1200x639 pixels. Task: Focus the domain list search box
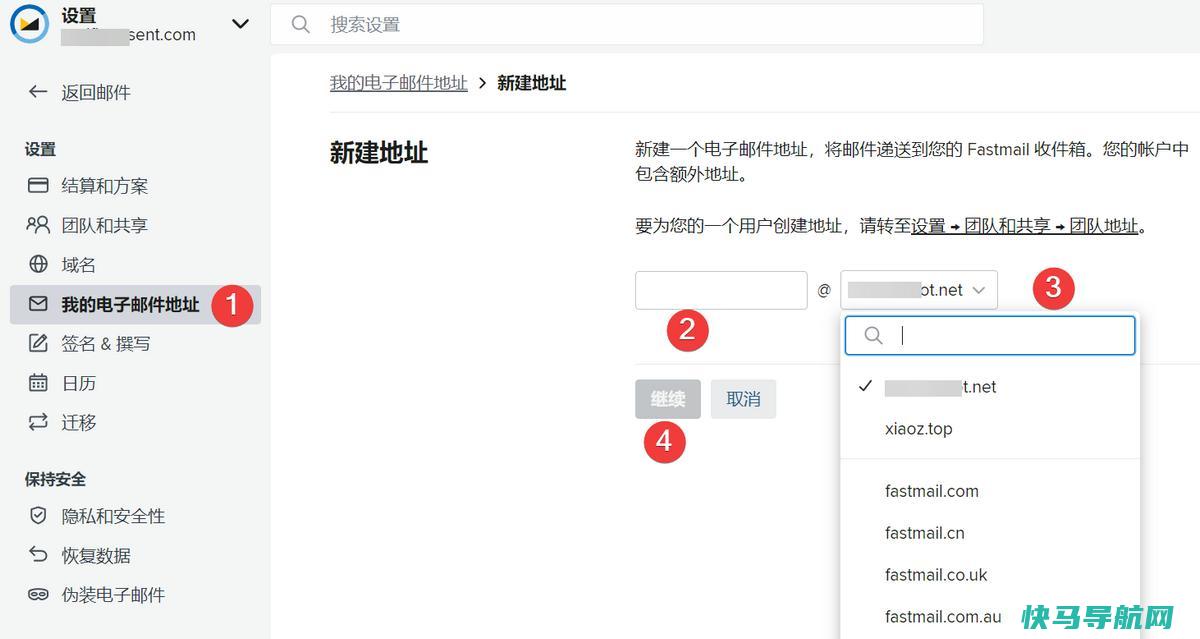point(990,336)
